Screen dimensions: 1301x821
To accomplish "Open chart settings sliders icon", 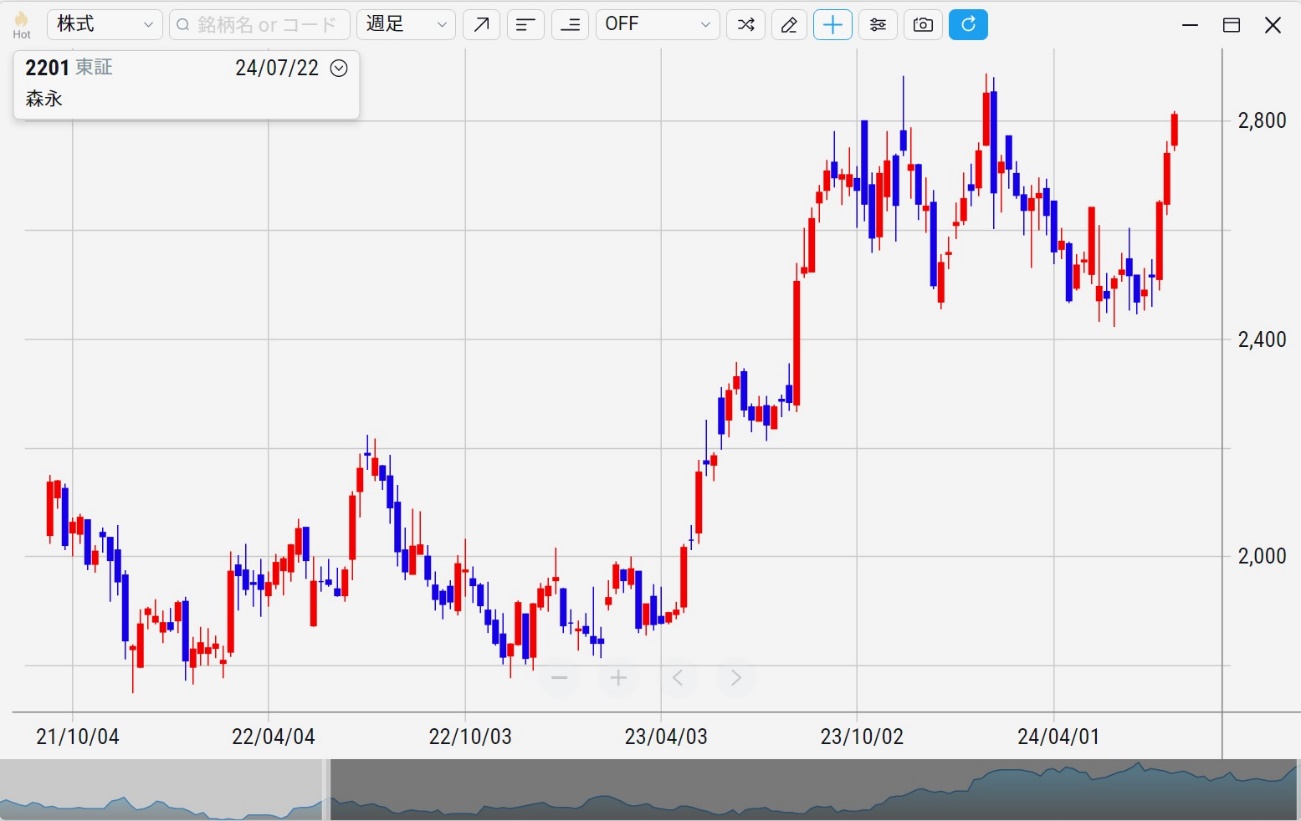I will click(878, 24).
